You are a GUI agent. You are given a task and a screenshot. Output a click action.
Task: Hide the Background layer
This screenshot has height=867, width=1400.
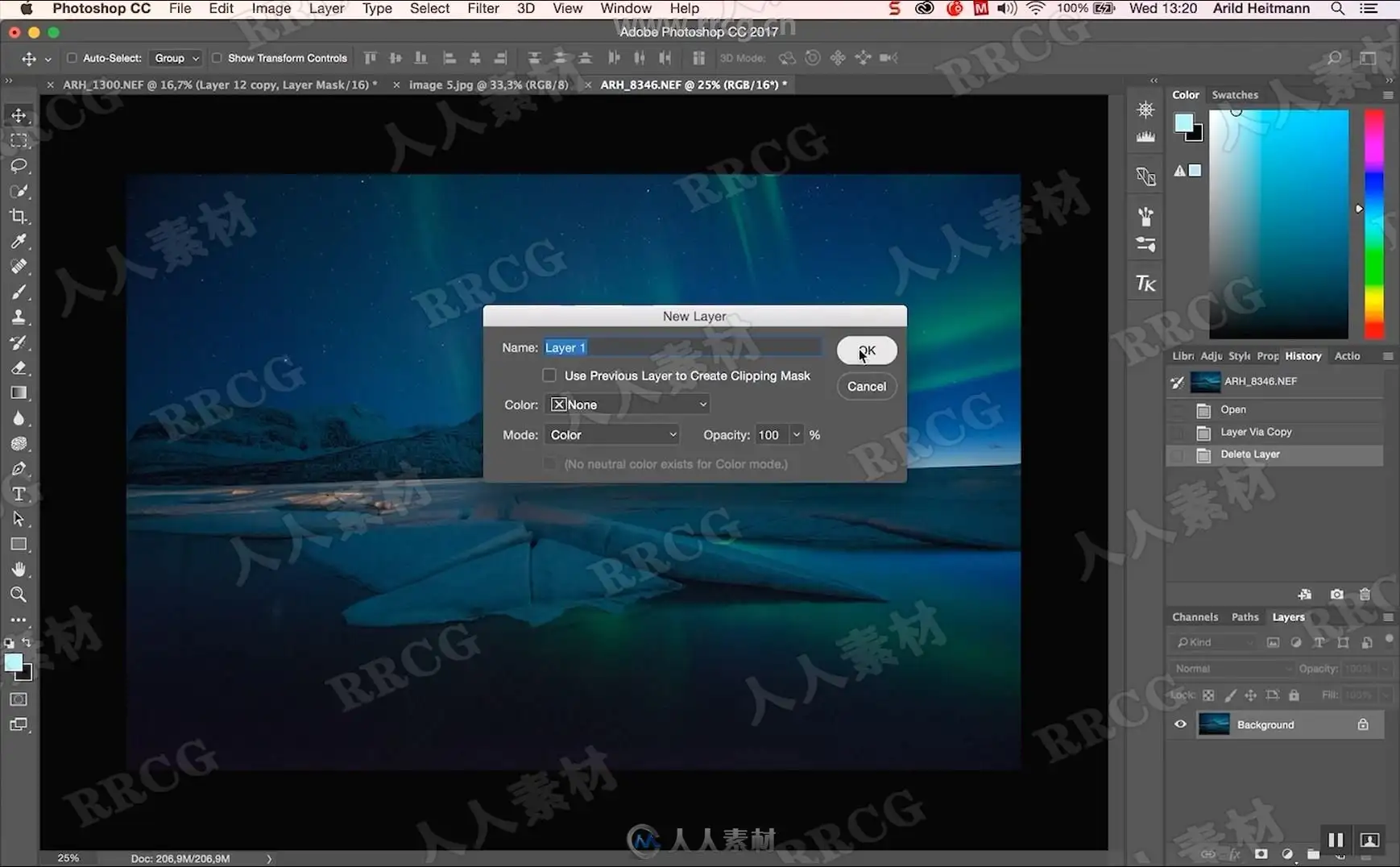1180,724
